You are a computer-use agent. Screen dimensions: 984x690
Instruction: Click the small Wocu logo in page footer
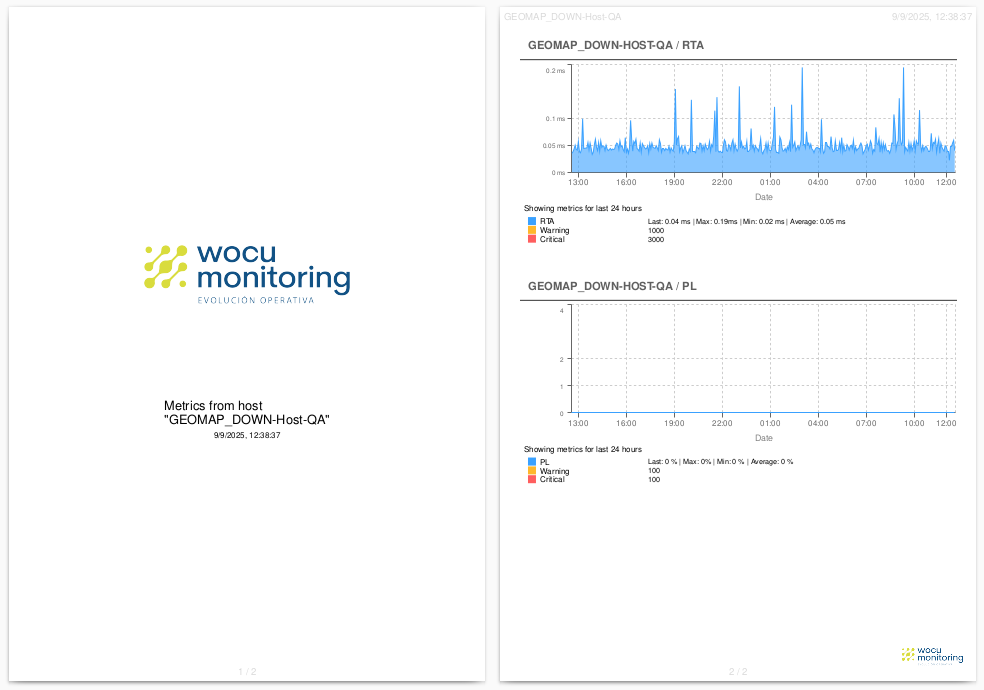pos(932,654)
